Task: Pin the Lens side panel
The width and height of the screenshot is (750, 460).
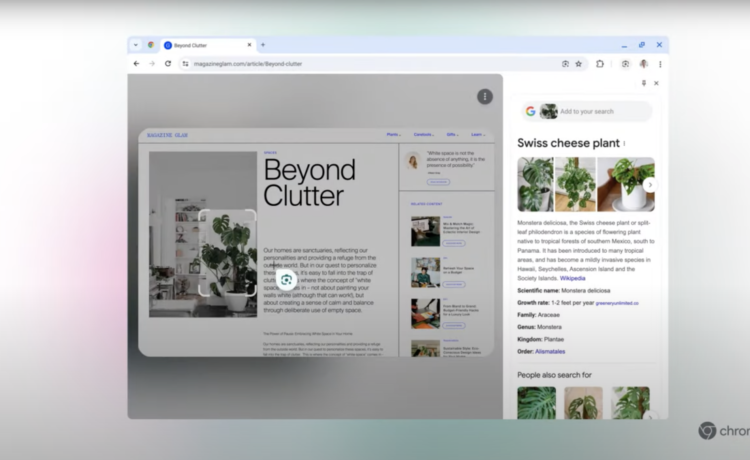Action: point(644,83)
